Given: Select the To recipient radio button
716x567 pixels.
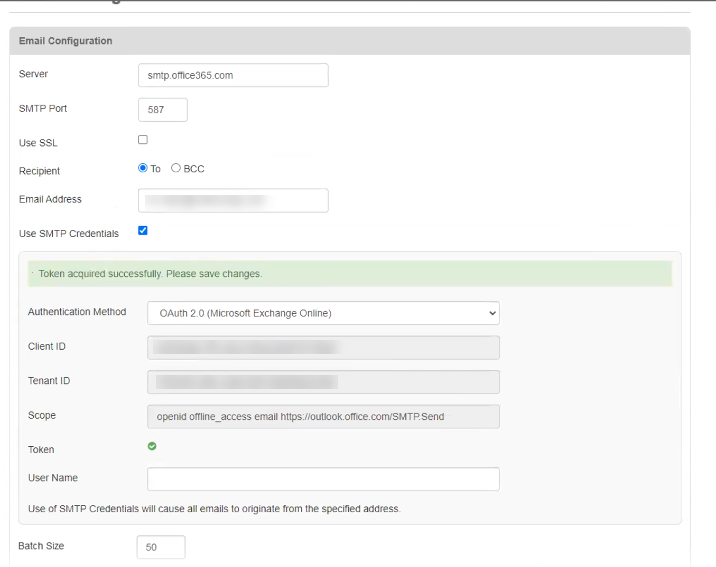Looking at the screenshot, I should 143,168.
